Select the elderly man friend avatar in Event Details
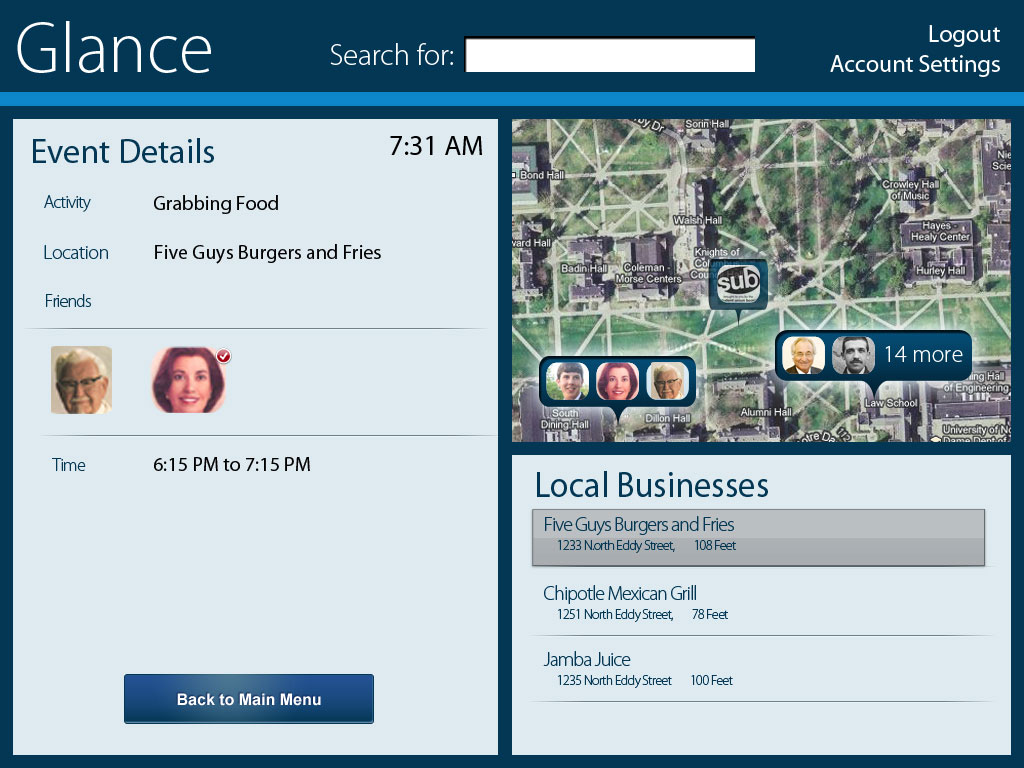This screenshot has width=1024, height=768. coord(81,380)
